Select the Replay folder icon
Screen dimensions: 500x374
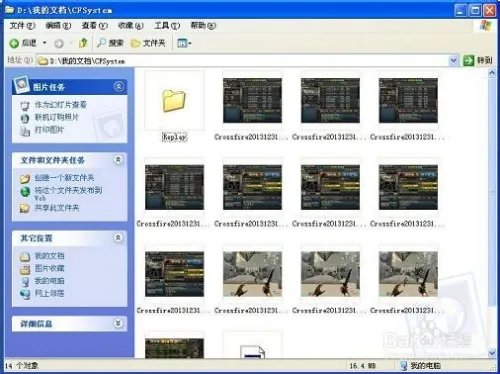(x=174, y=100)
